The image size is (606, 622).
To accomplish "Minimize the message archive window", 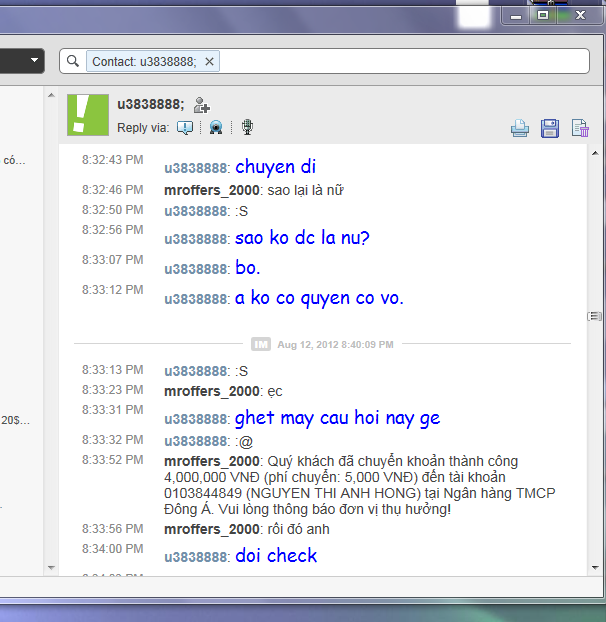I will [x=516, y=16].
